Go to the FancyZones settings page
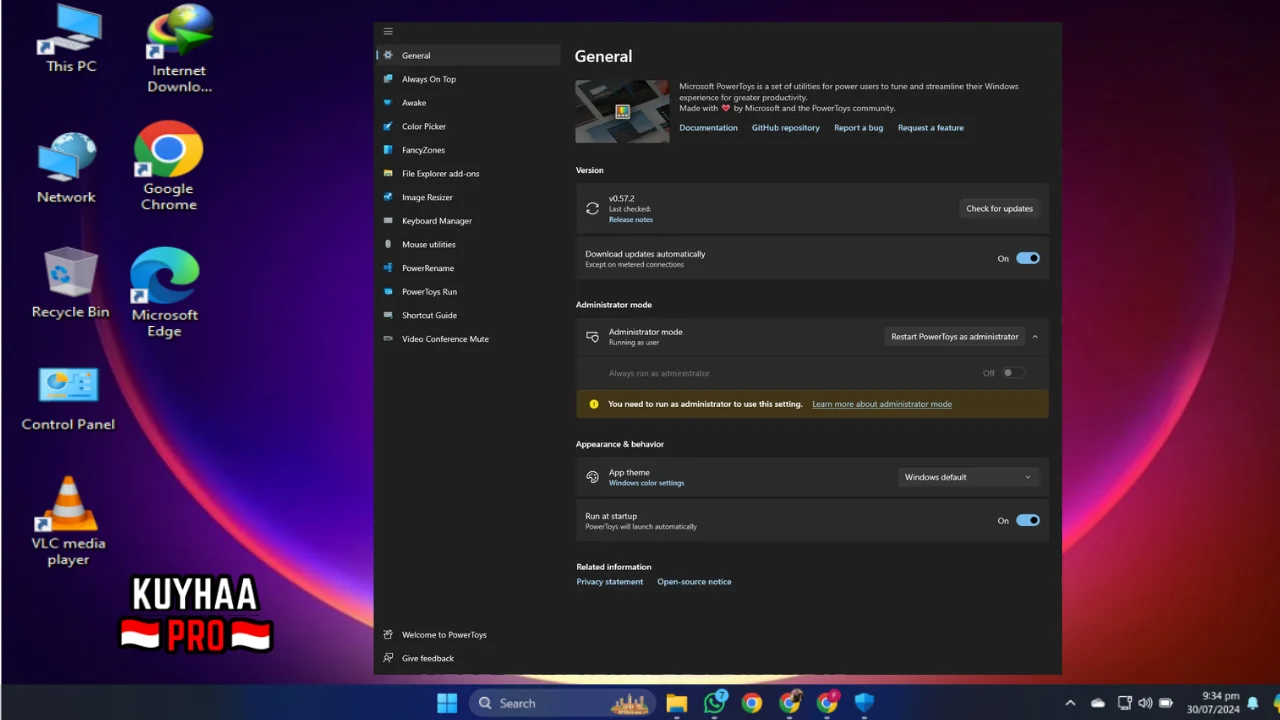The height and width of the screenshot is (720, 1280). click(x=423, y=150)
